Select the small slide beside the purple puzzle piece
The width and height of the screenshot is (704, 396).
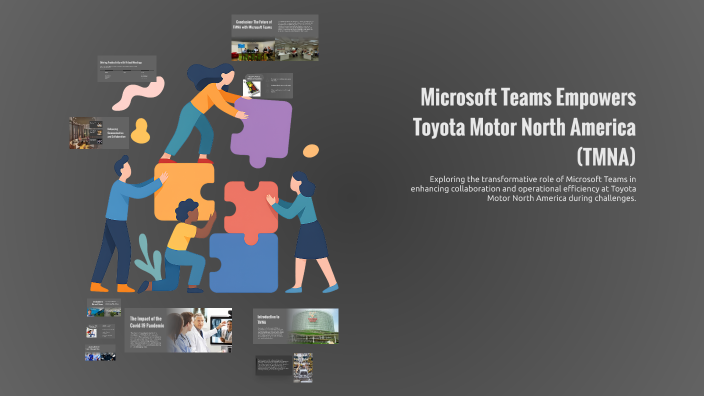(268, 86)
